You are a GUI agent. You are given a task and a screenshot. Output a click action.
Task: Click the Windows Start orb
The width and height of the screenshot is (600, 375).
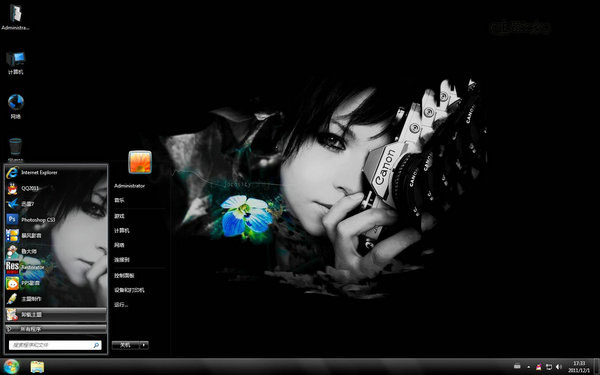(x=11, y=367)
